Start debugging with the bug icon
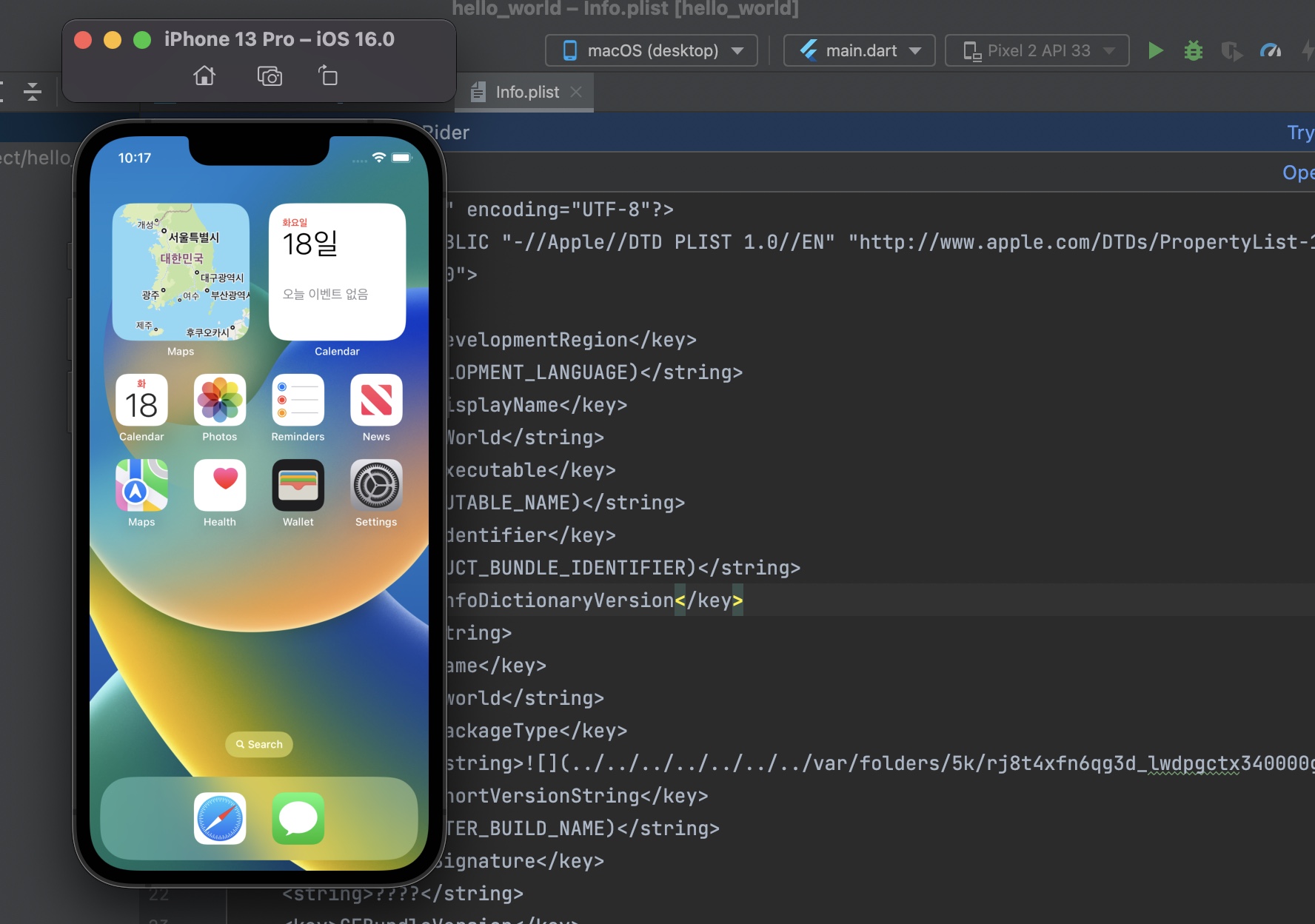Image resolution: width=1315 pixels, height=924 pixels. click(1194, 50)
